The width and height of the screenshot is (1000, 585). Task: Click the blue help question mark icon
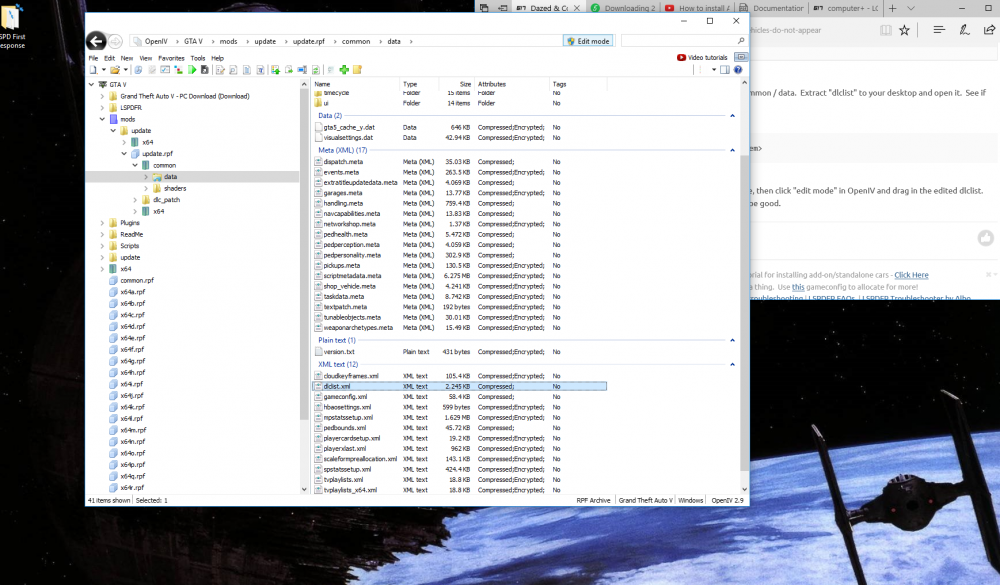(x=739, y=70)
